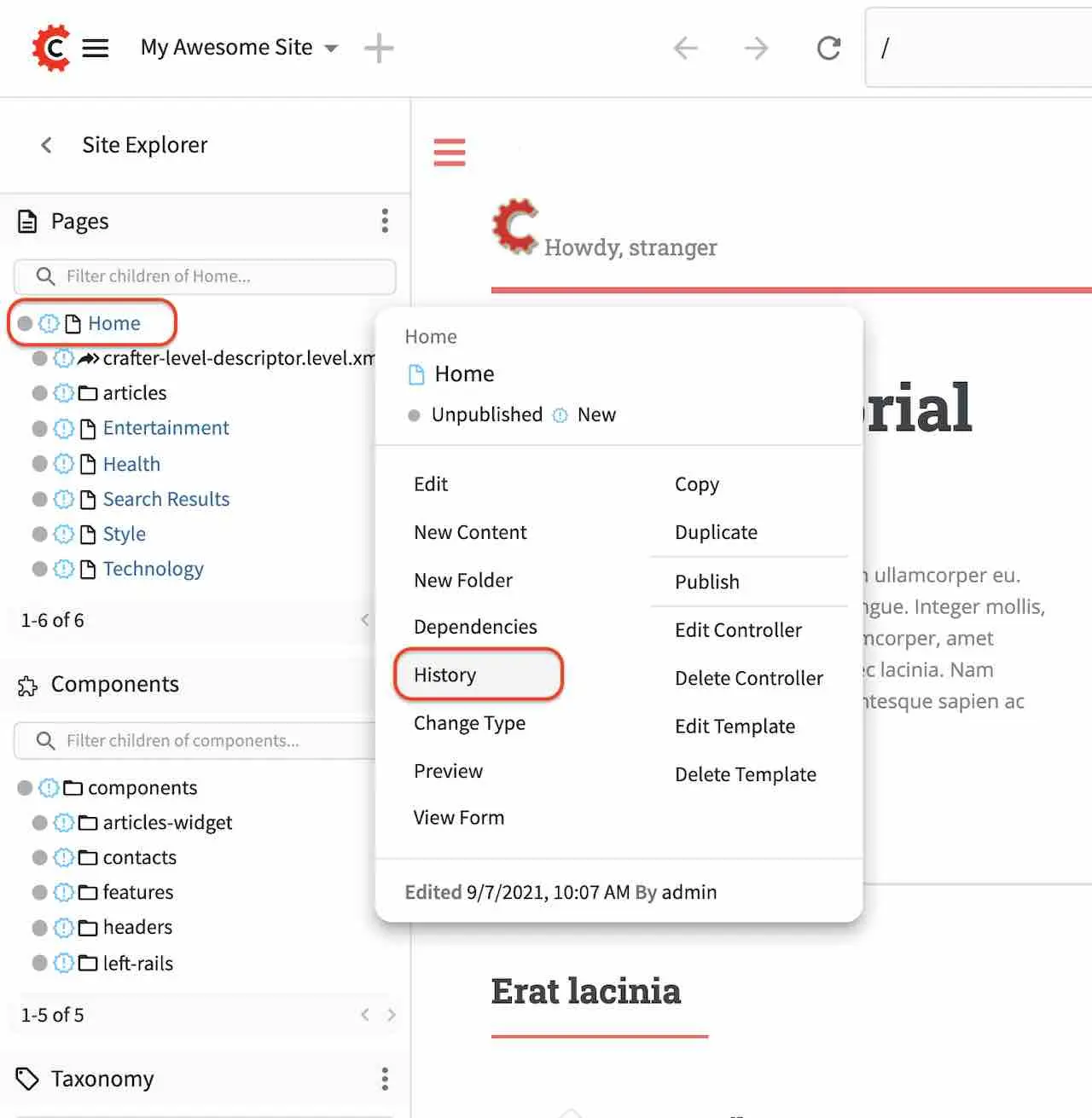Go forward with the right arrow
1092x1118 pixels.
coord(756,48)
